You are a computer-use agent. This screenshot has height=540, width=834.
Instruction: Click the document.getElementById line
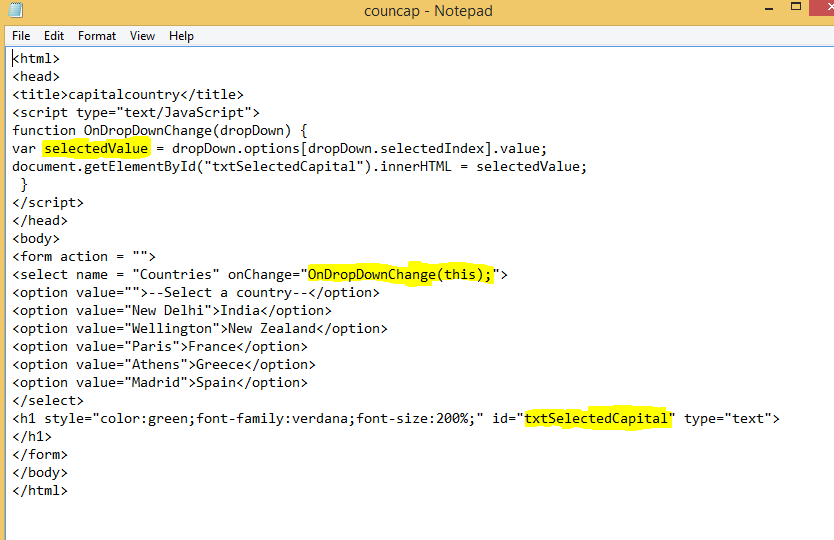pyautogui.click(x=299, y=167)
